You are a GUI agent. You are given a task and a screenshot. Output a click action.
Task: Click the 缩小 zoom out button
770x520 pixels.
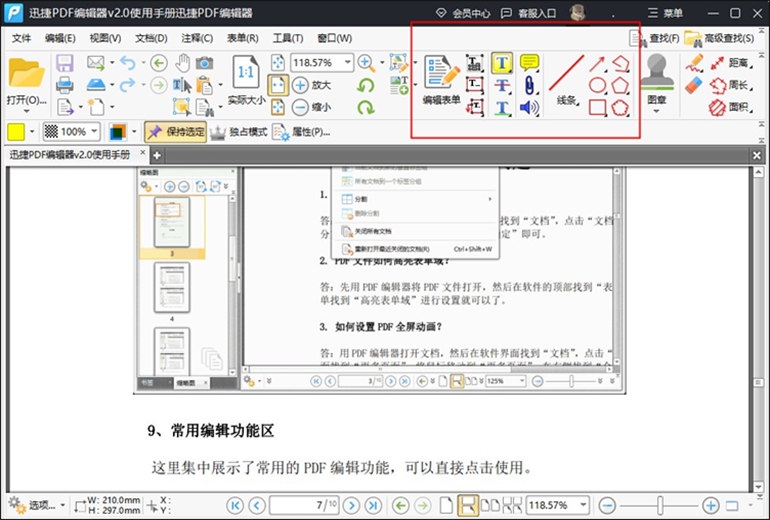[x=312, y=107]
